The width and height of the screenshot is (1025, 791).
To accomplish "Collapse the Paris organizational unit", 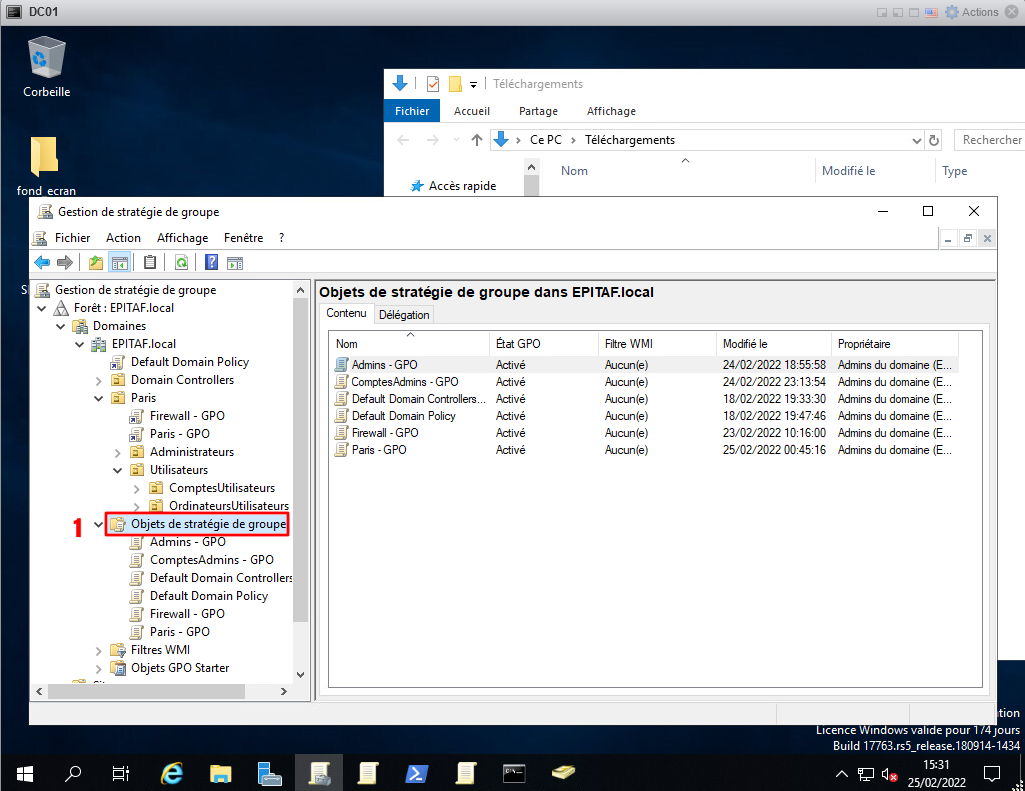I will [x=99, y=398].
